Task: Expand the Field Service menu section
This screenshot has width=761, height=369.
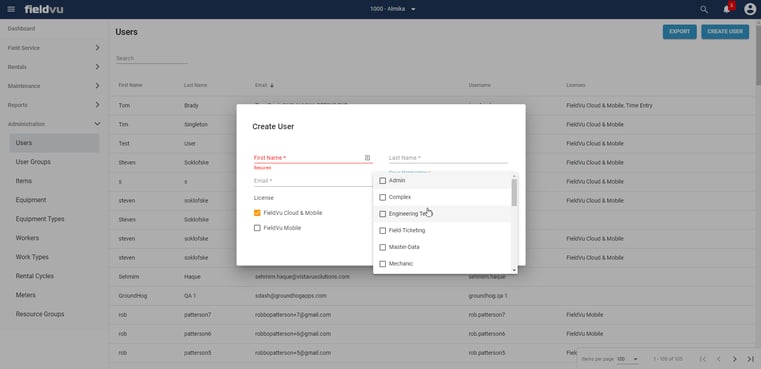Action: [x=54, y=48]
